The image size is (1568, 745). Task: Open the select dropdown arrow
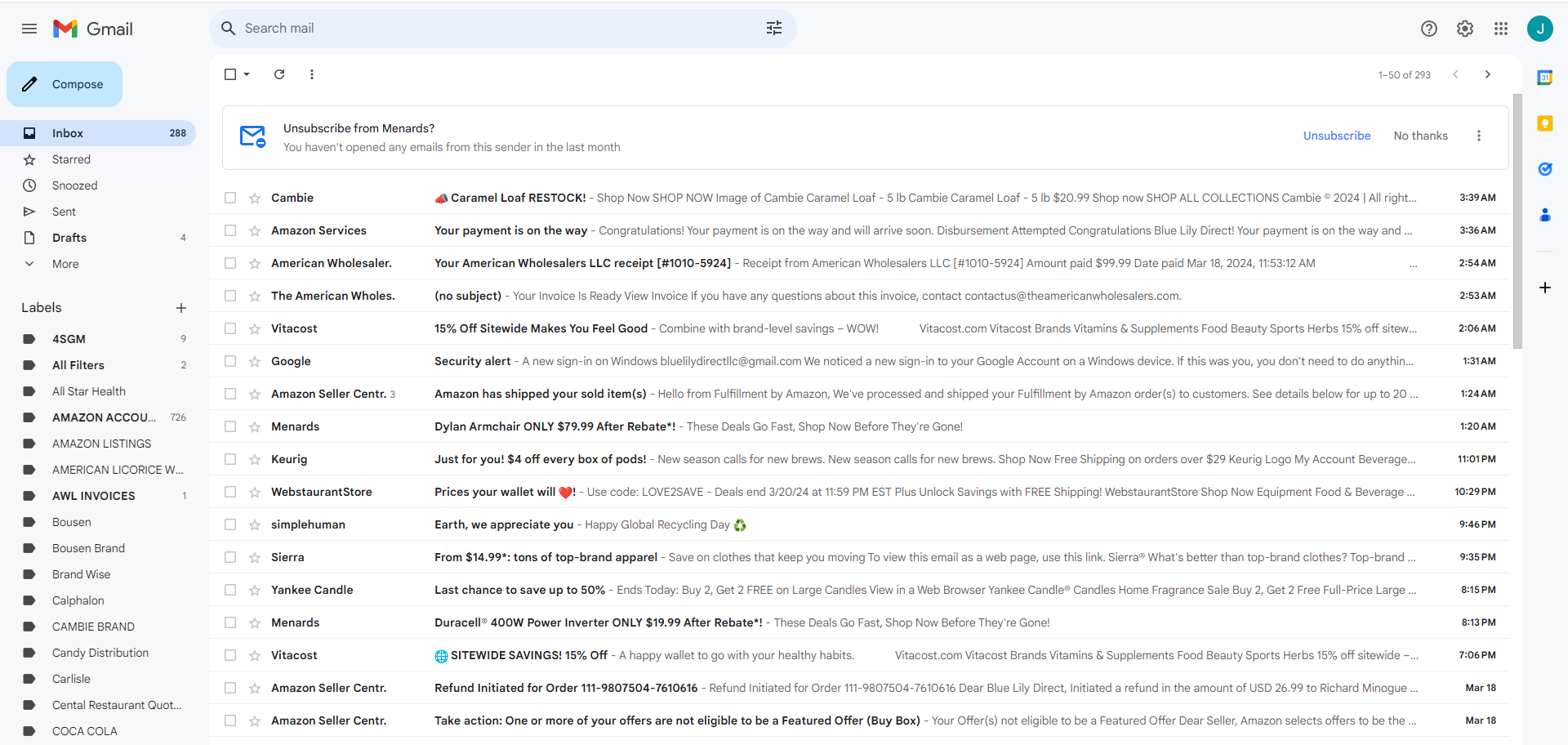pyautogui.click(x=247, y=74)
